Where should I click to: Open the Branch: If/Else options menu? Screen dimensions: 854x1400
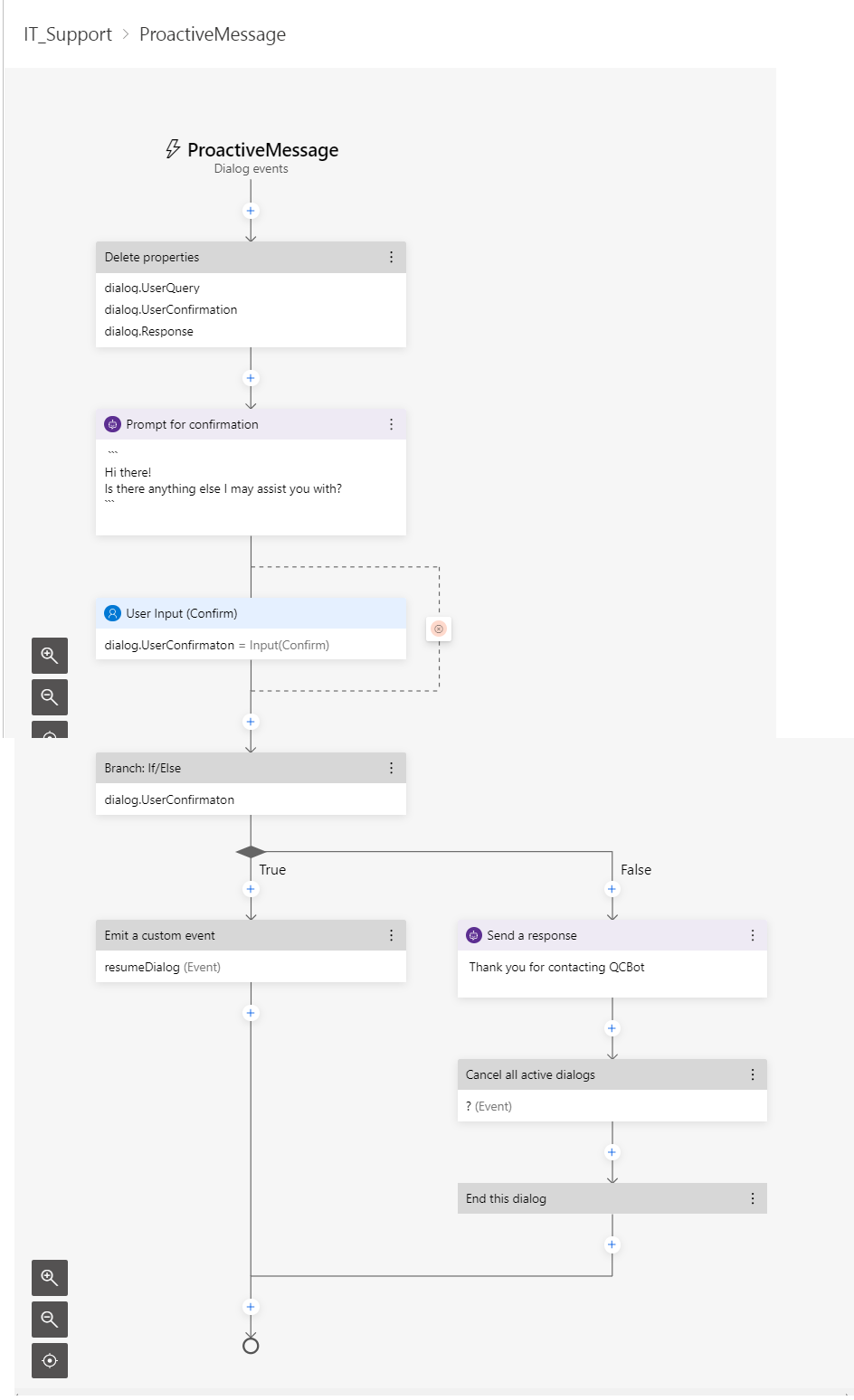coord(391,767)
